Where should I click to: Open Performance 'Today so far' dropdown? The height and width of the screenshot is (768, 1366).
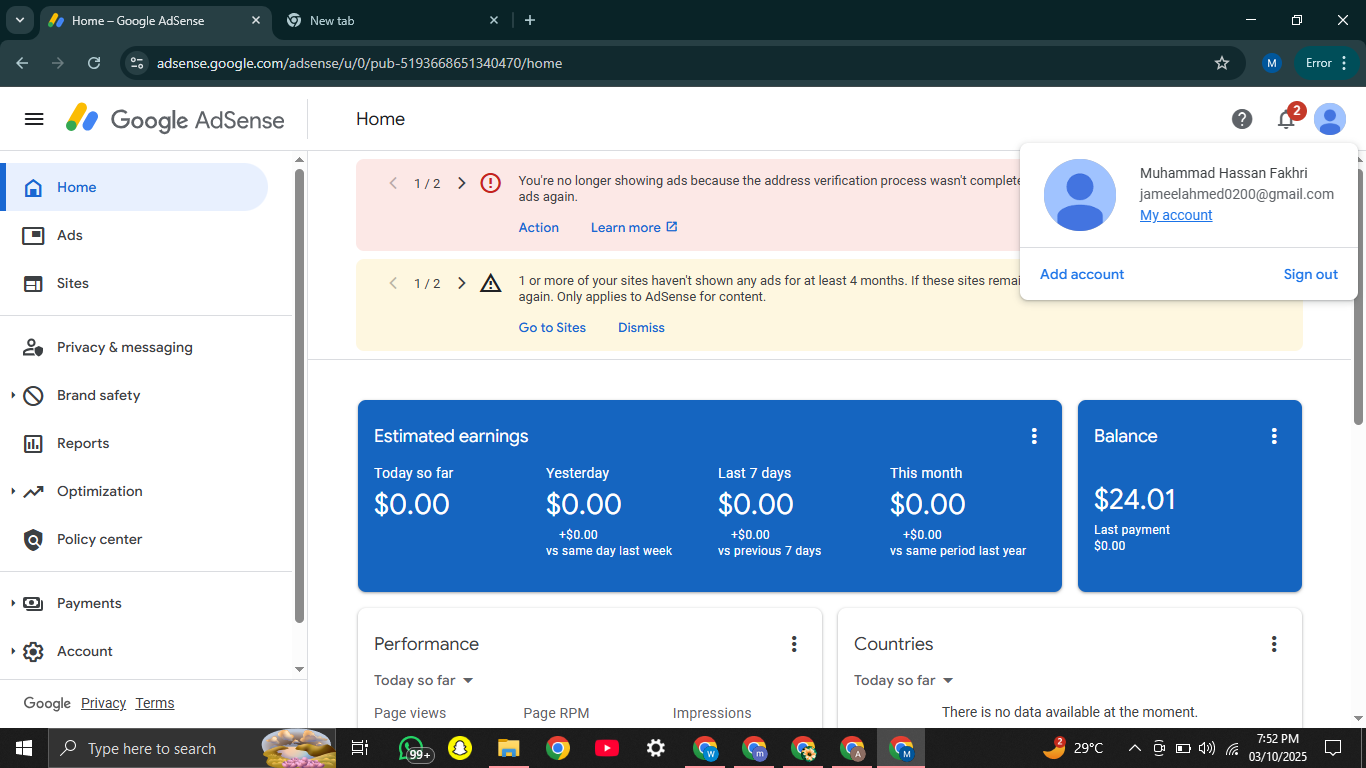(x=424, y=680)
